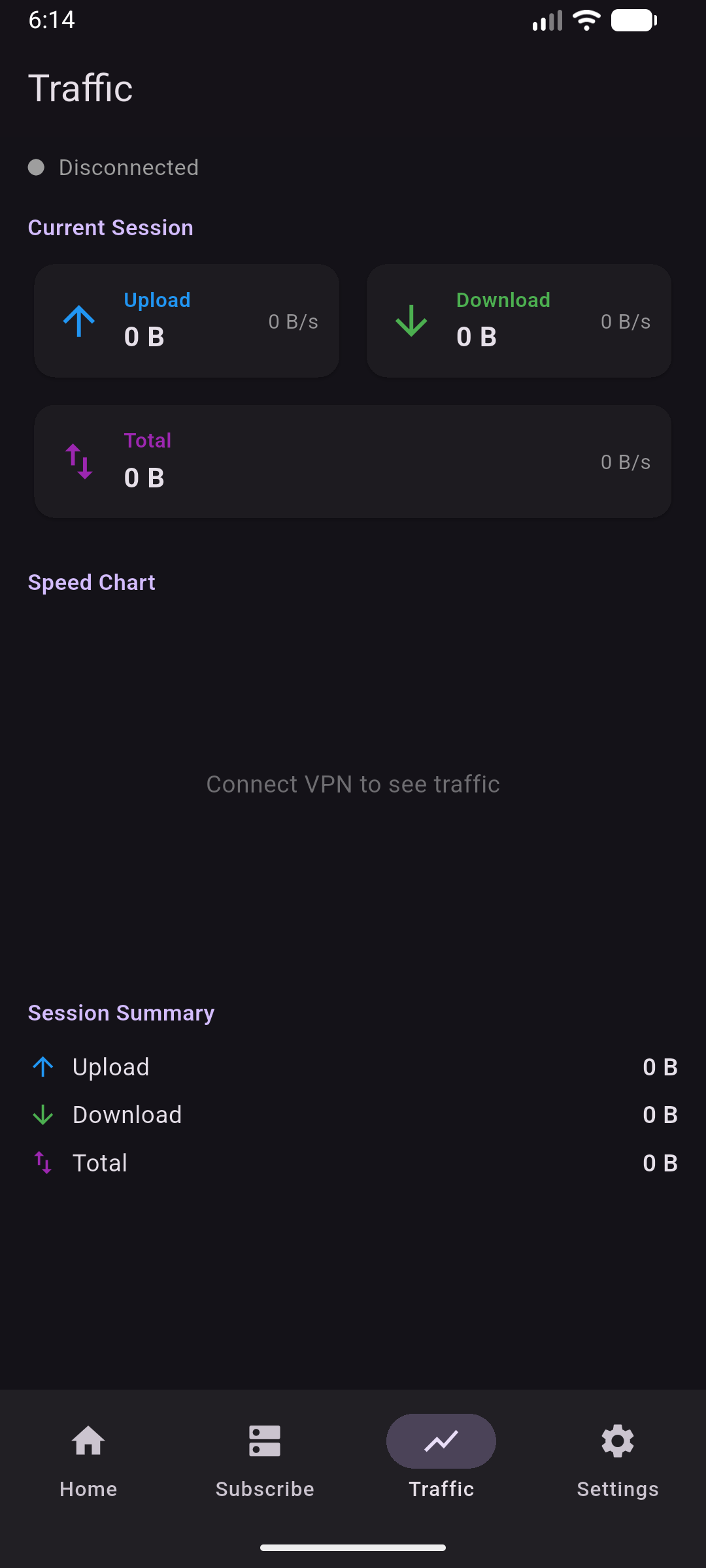
Task: Tap the grey Disconnected status dot
Action: [36, 167]
